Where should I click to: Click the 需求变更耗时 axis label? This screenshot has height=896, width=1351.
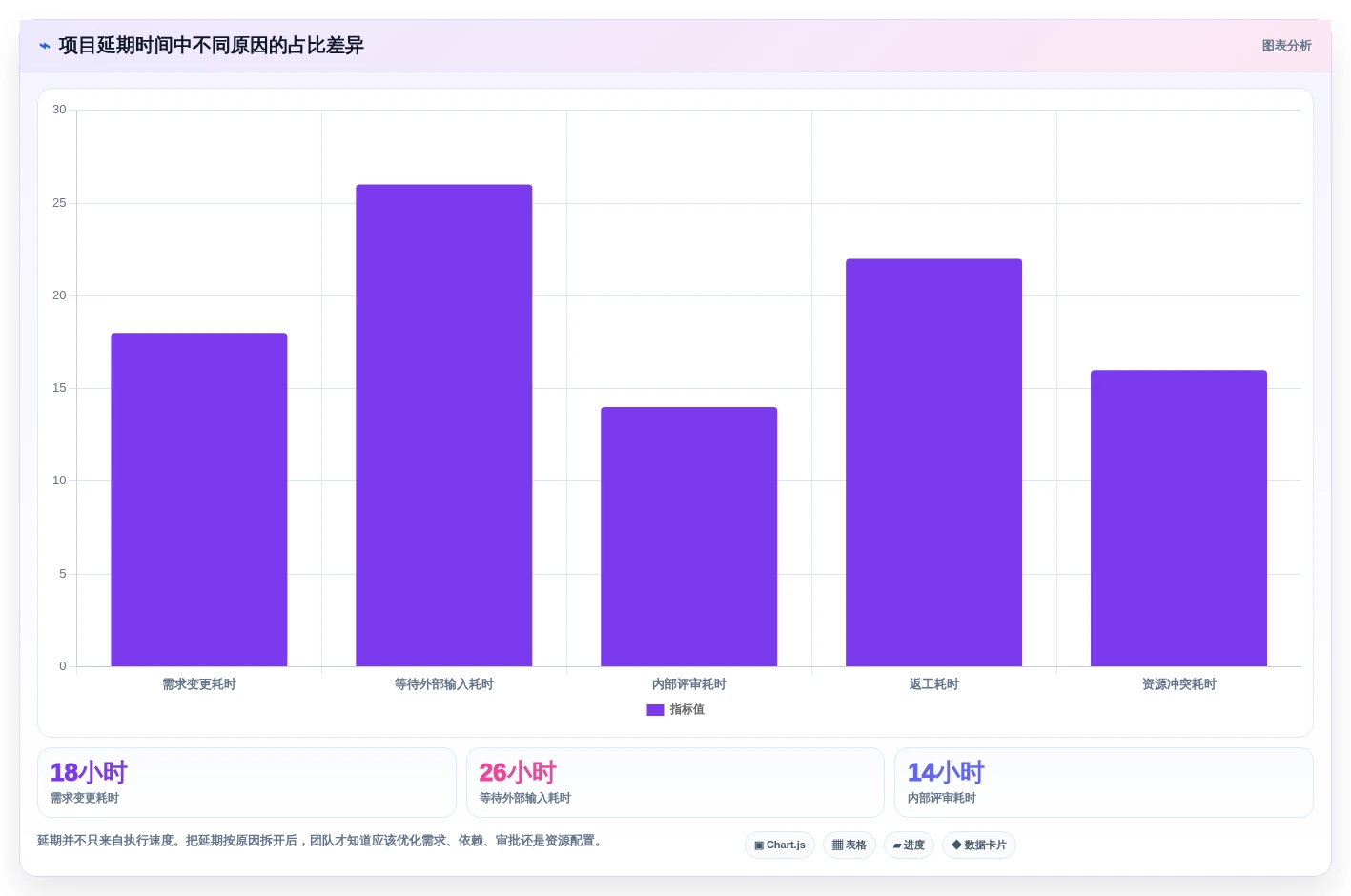[198, 684]
